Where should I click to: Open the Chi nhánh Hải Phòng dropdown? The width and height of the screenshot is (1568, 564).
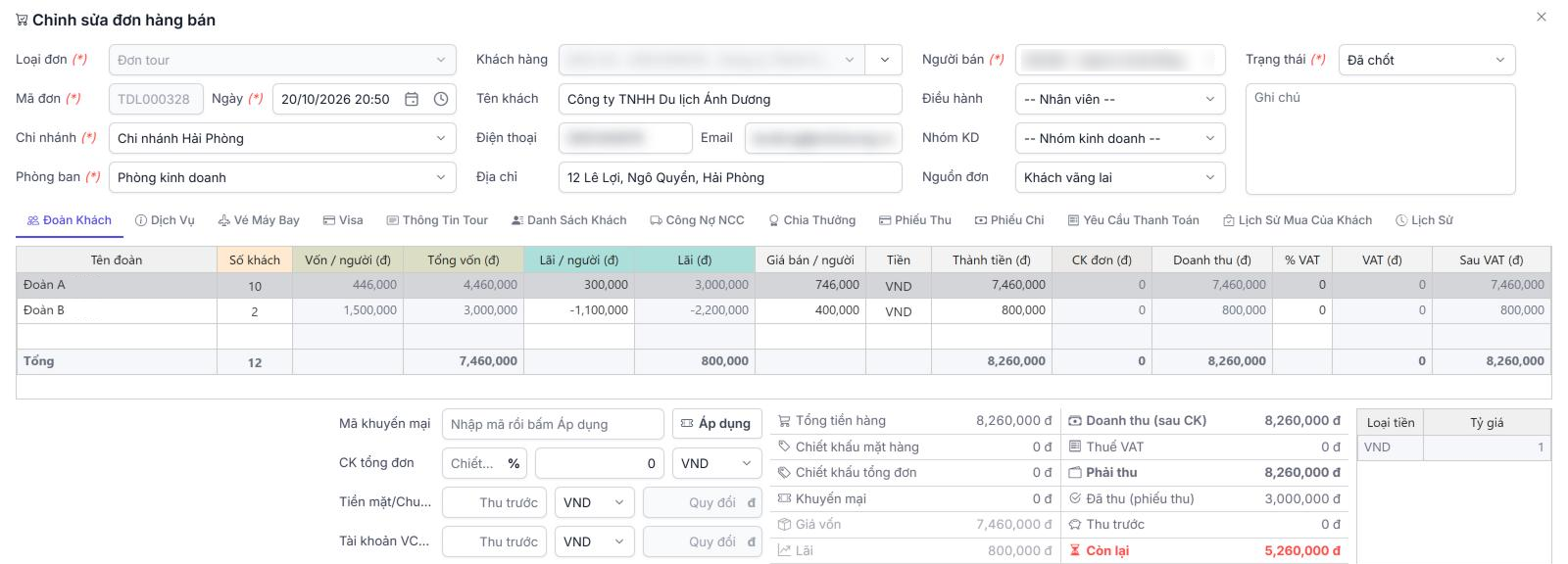(x=282, y=138)
